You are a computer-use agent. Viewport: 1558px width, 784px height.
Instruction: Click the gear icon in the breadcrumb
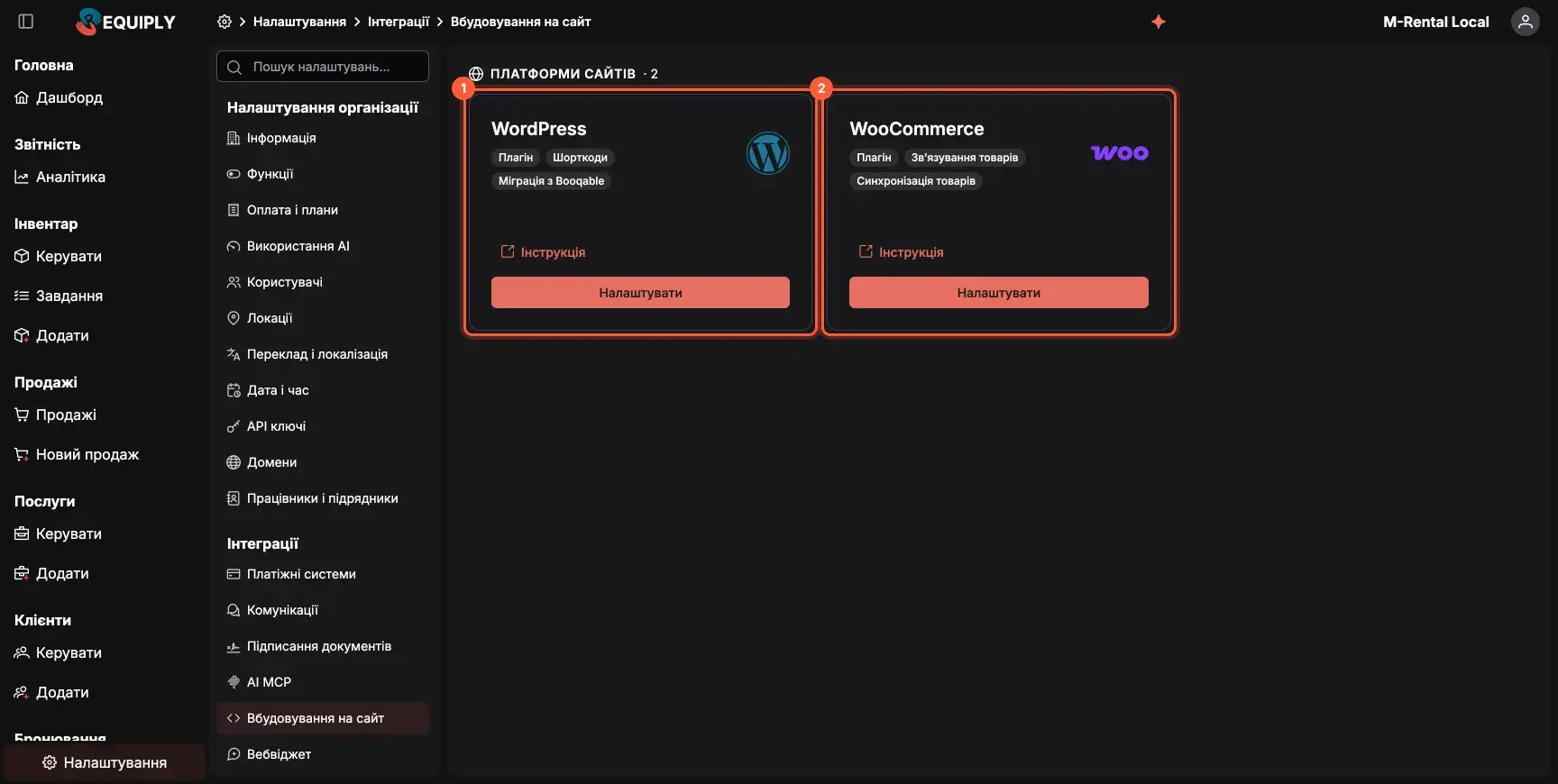tap(225, 22)
